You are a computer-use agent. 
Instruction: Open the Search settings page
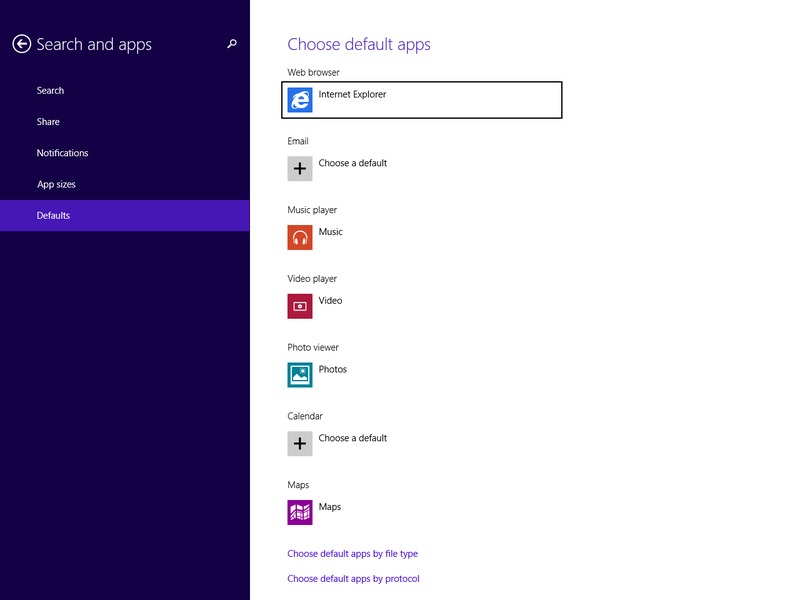pos(50,91)
